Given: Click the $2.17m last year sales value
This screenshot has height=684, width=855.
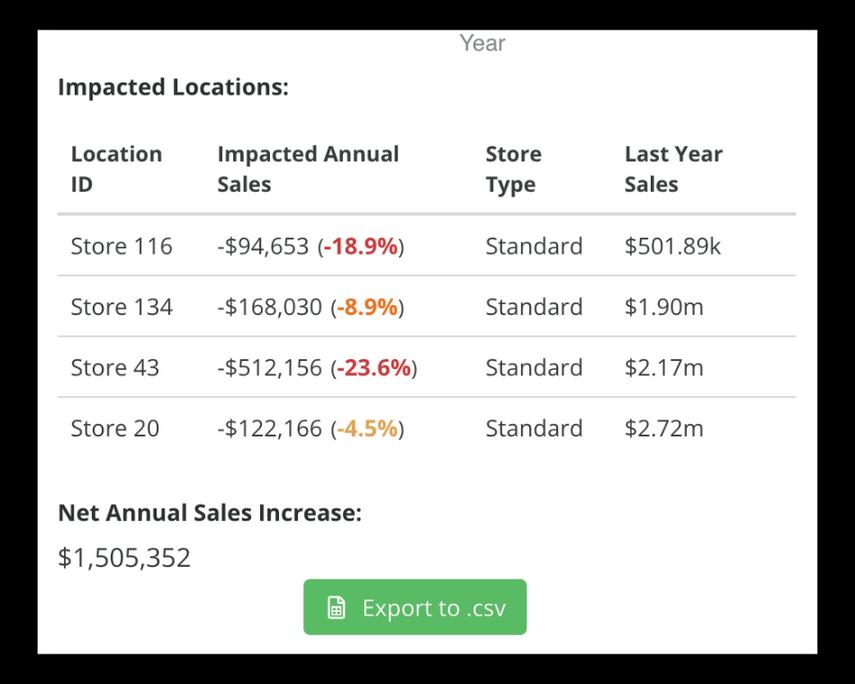Looking at the screenshot, I should [x=664, y=368].
